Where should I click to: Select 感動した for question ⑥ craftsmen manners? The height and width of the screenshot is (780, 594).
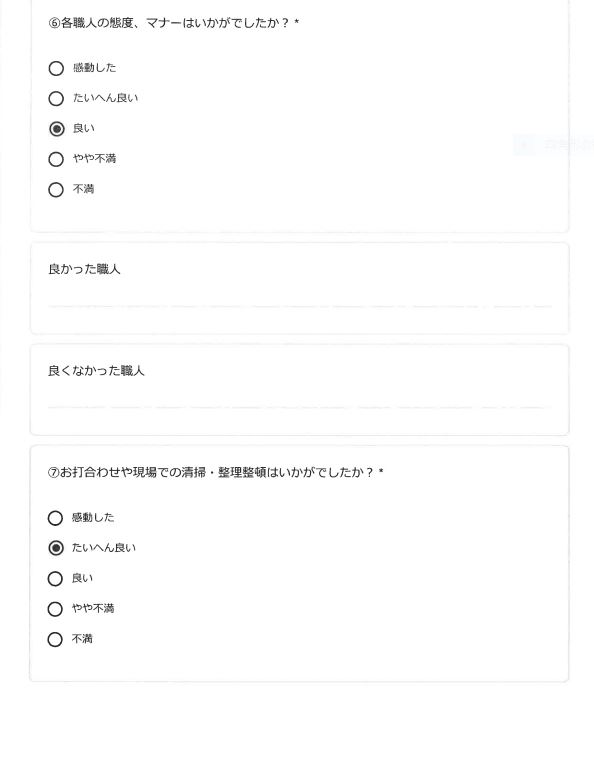pos(56,68)
